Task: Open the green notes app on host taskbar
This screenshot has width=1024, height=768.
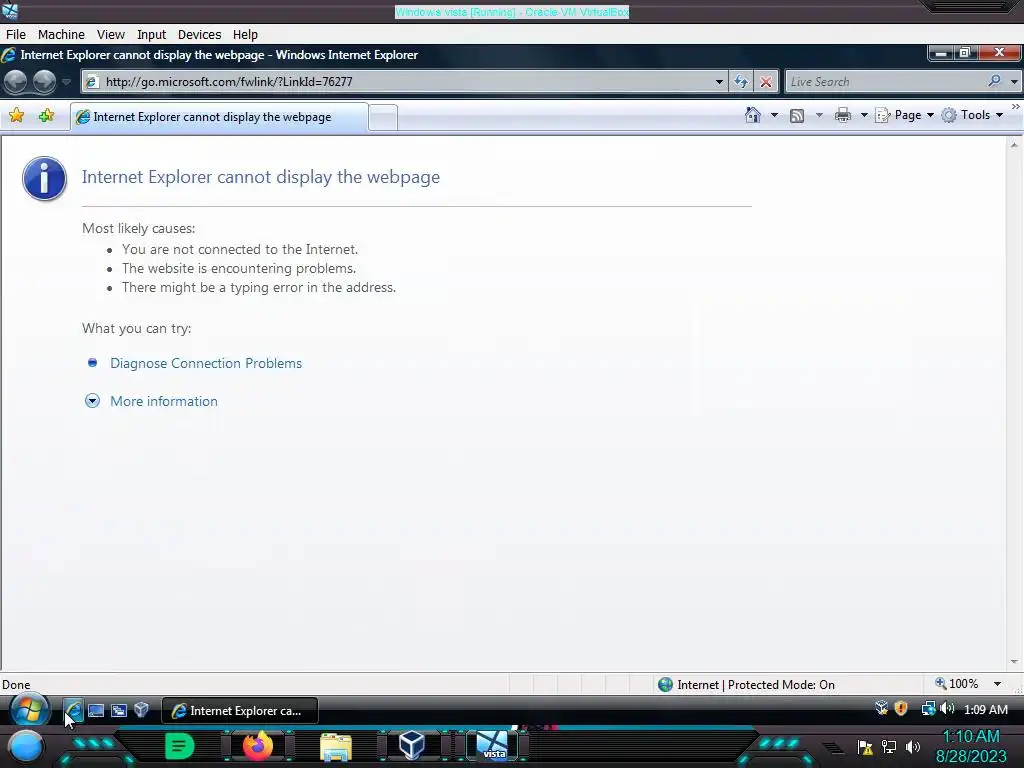Action: coord(179,746)
